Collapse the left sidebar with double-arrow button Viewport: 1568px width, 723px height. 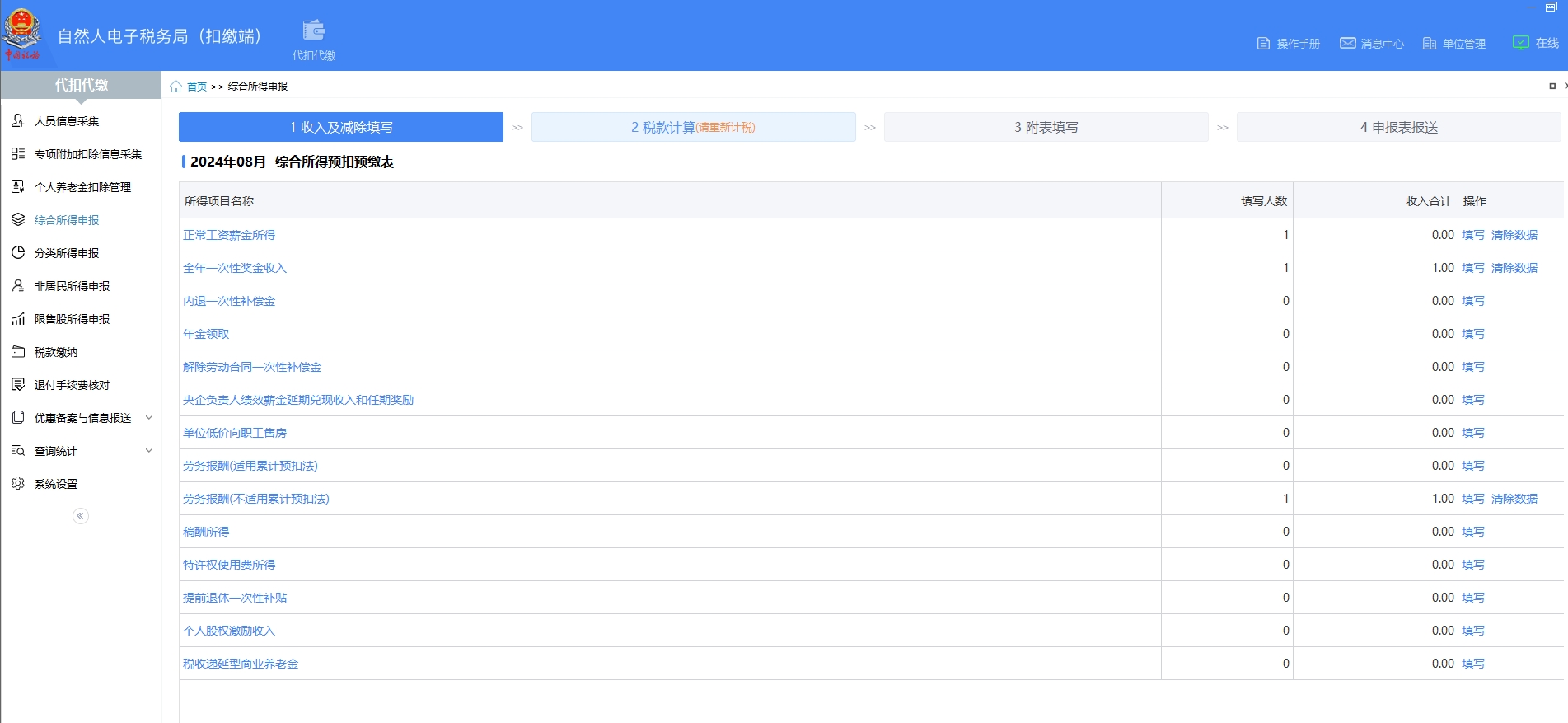click(x=80, y=516)
